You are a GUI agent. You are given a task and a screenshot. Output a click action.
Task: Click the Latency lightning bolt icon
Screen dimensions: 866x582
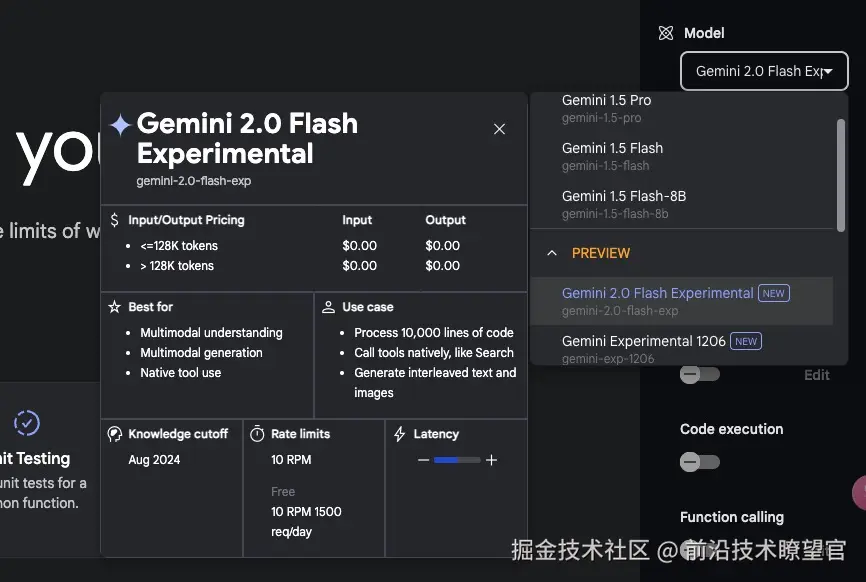coord(400,434)
